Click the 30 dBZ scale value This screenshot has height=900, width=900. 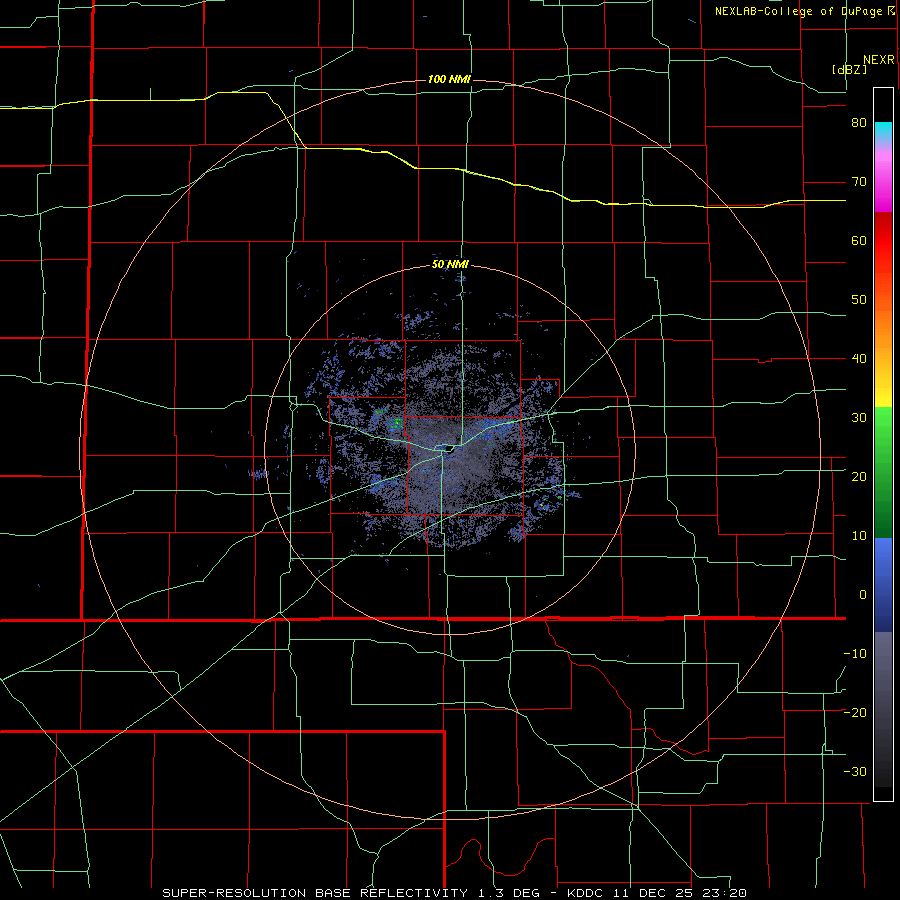coord(859,418)
